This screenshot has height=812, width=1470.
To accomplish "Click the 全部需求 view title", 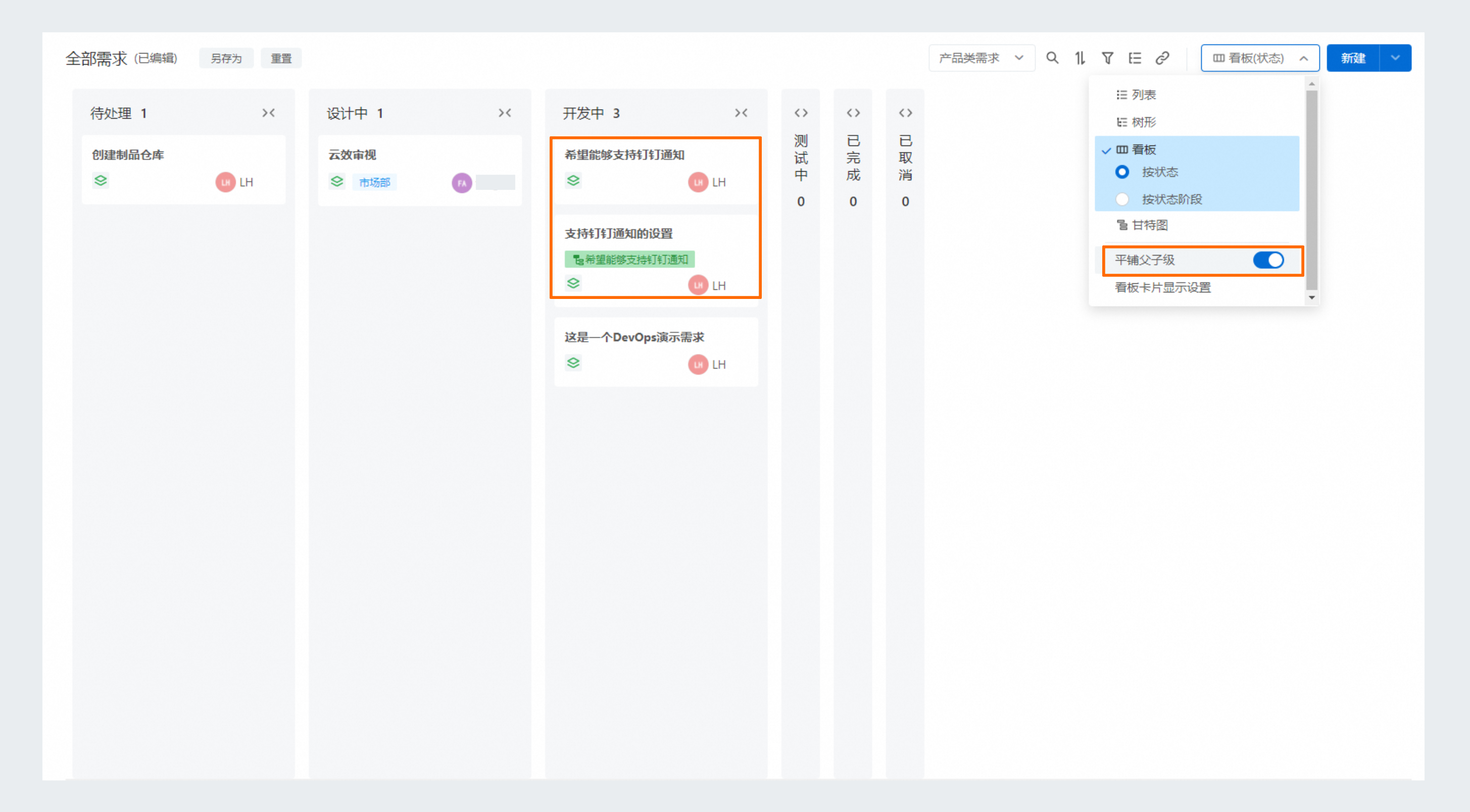I will point(96,58).
